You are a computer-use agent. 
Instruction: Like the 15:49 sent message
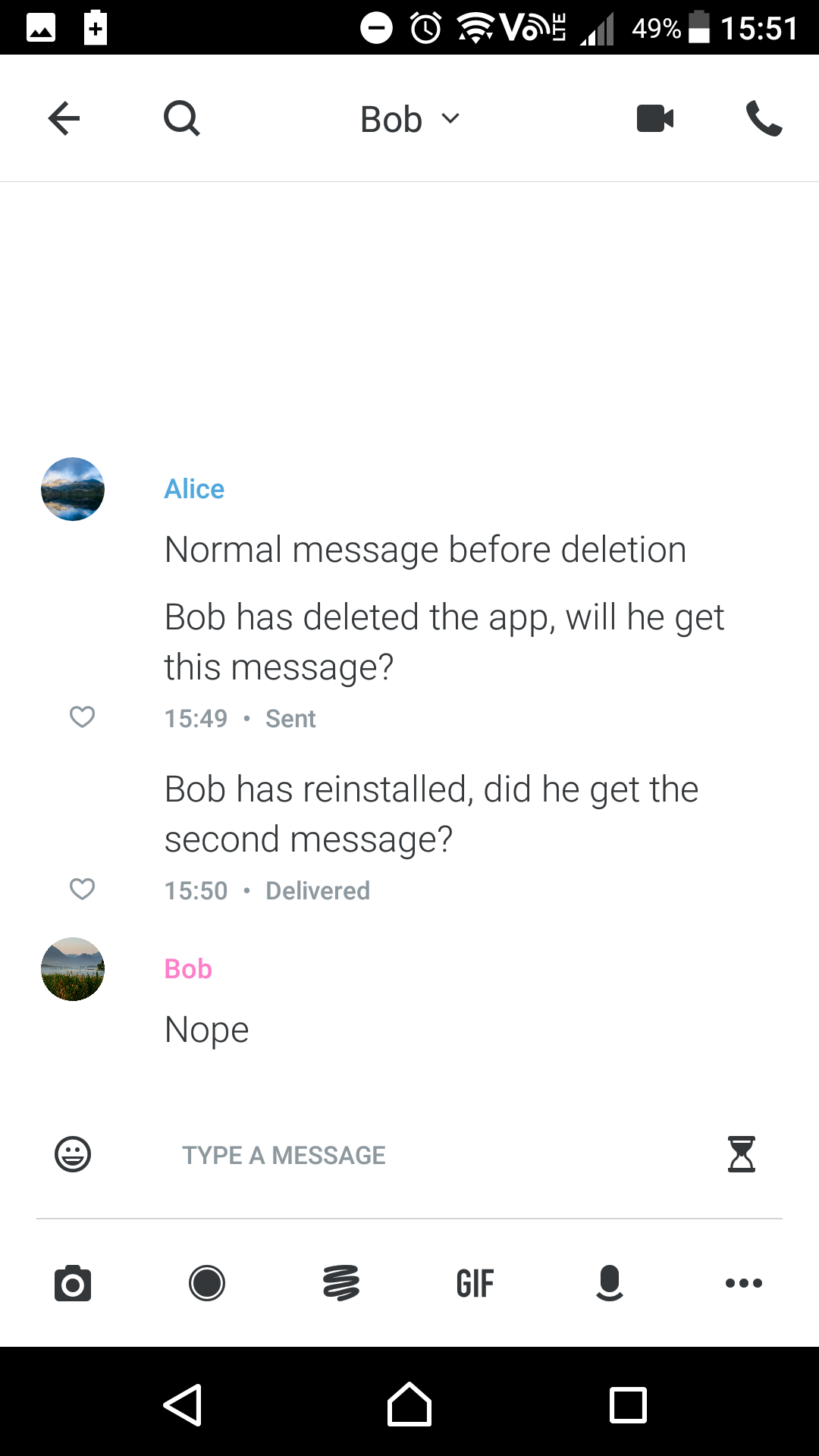click(82, 717)
